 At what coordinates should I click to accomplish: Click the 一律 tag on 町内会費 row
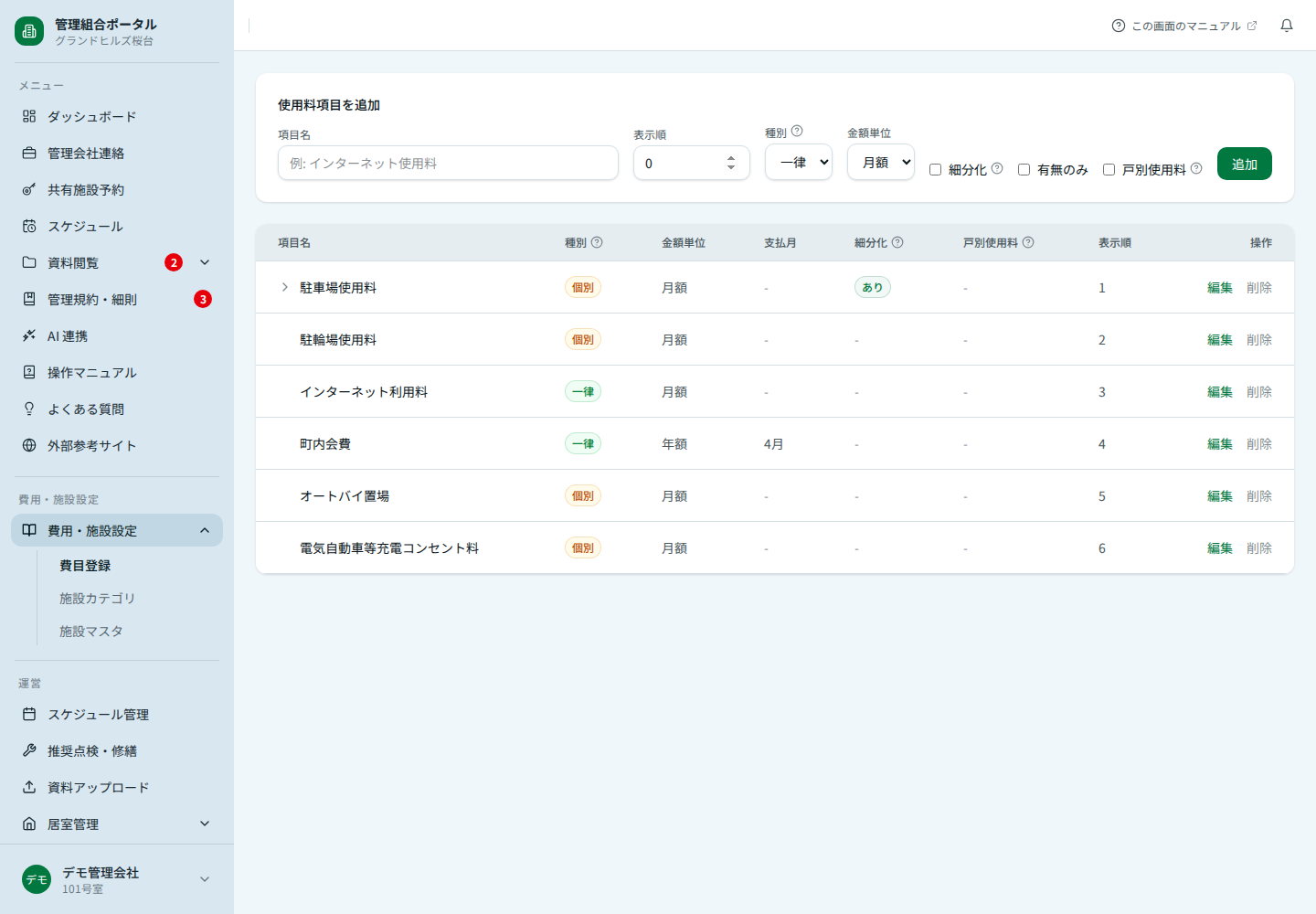[x=583, y=443]
